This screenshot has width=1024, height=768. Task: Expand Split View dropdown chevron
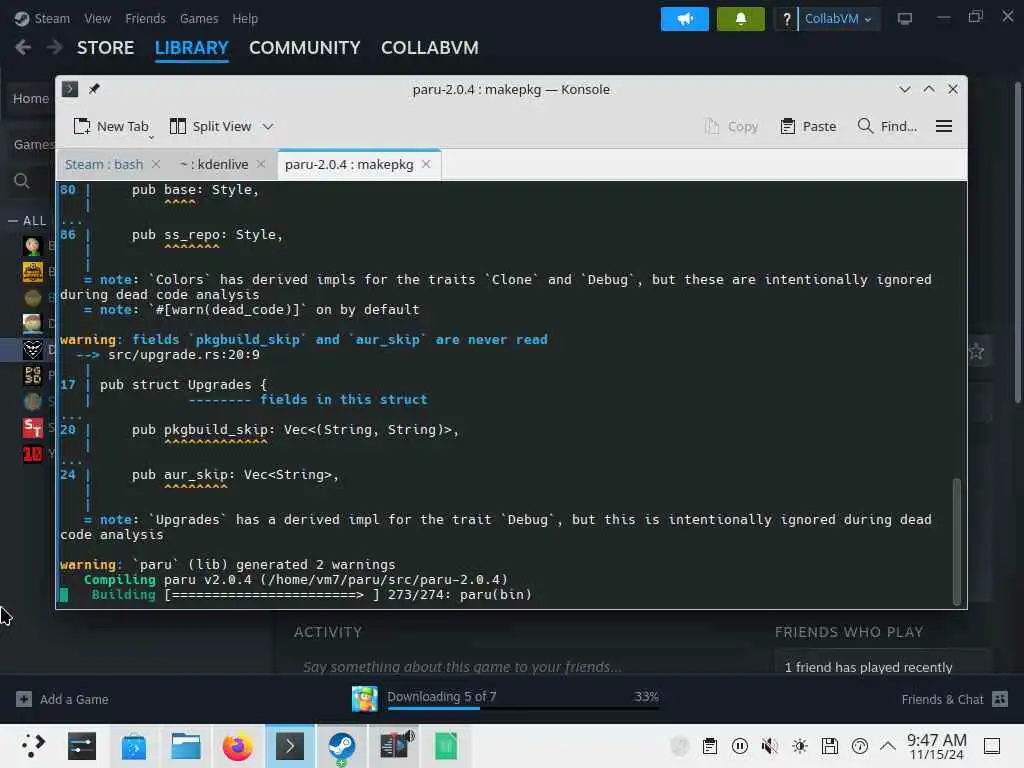tap(268, 127)
